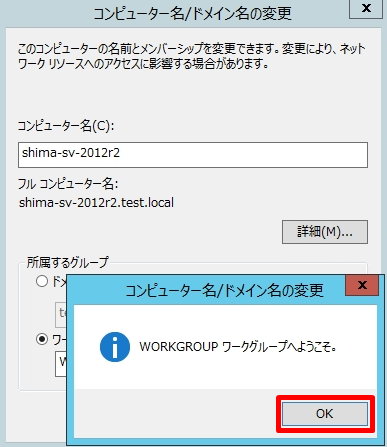
Task: Confirm the workgroup welcome message with OK
Action: click(325, 414)
